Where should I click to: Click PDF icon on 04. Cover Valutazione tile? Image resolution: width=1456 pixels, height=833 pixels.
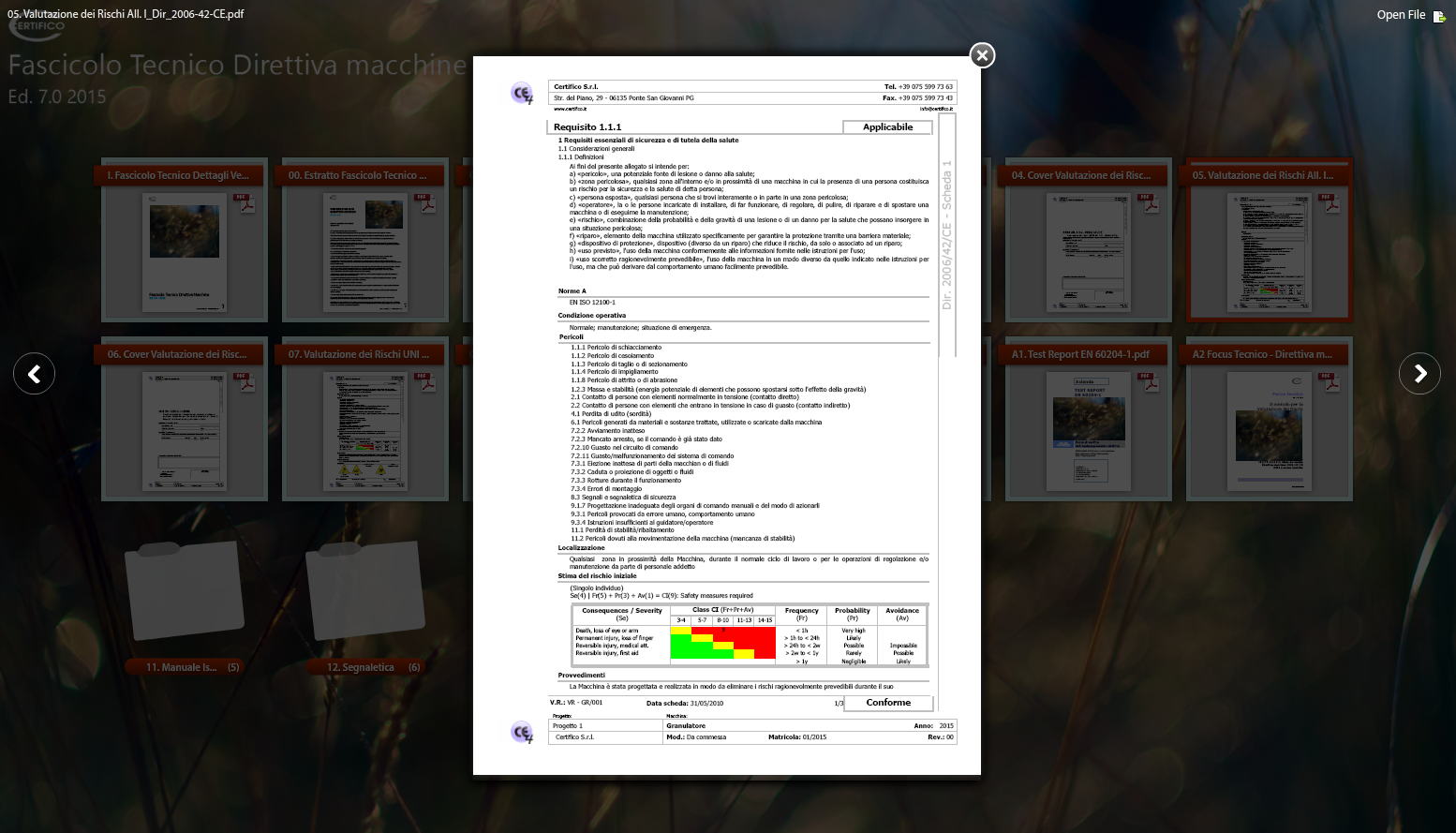click(1149, 203)
